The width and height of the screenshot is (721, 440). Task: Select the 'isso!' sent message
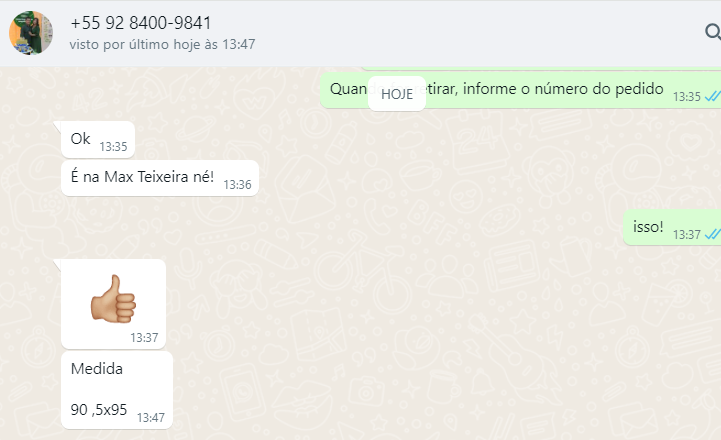click(672, 228)
